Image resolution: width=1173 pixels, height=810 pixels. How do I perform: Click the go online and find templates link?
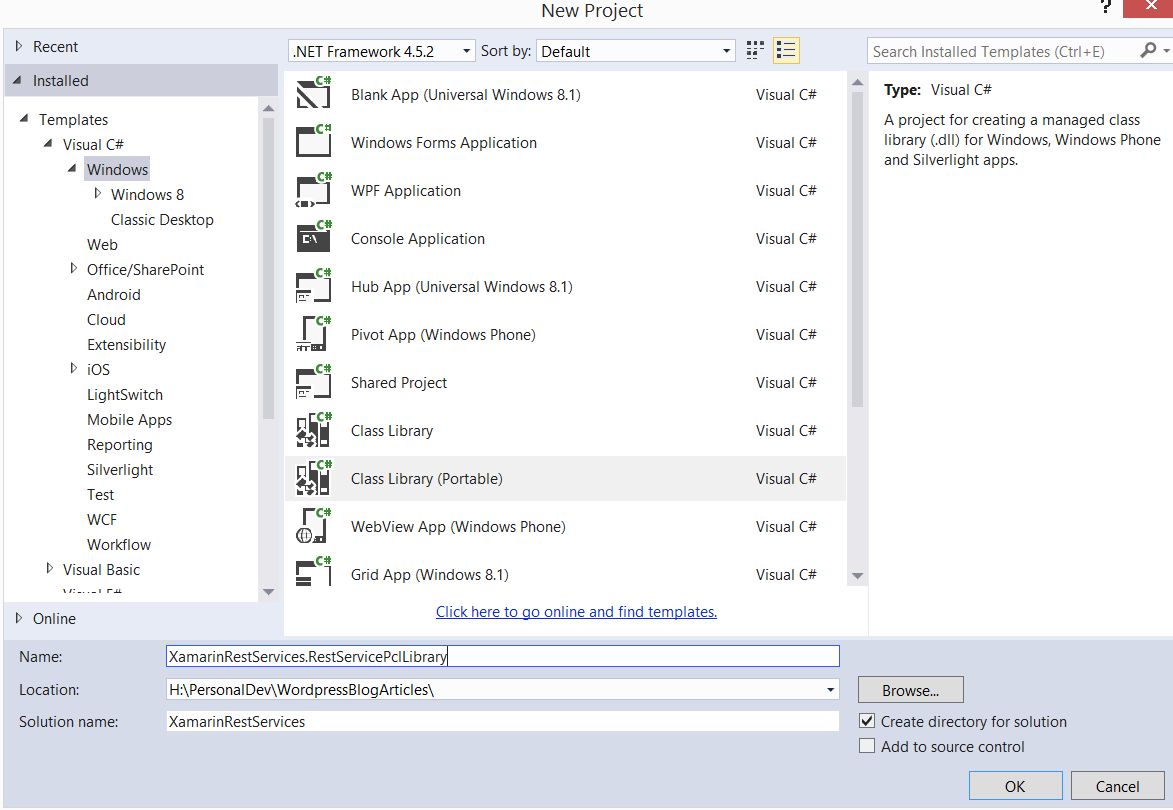(x=576, y=611)
